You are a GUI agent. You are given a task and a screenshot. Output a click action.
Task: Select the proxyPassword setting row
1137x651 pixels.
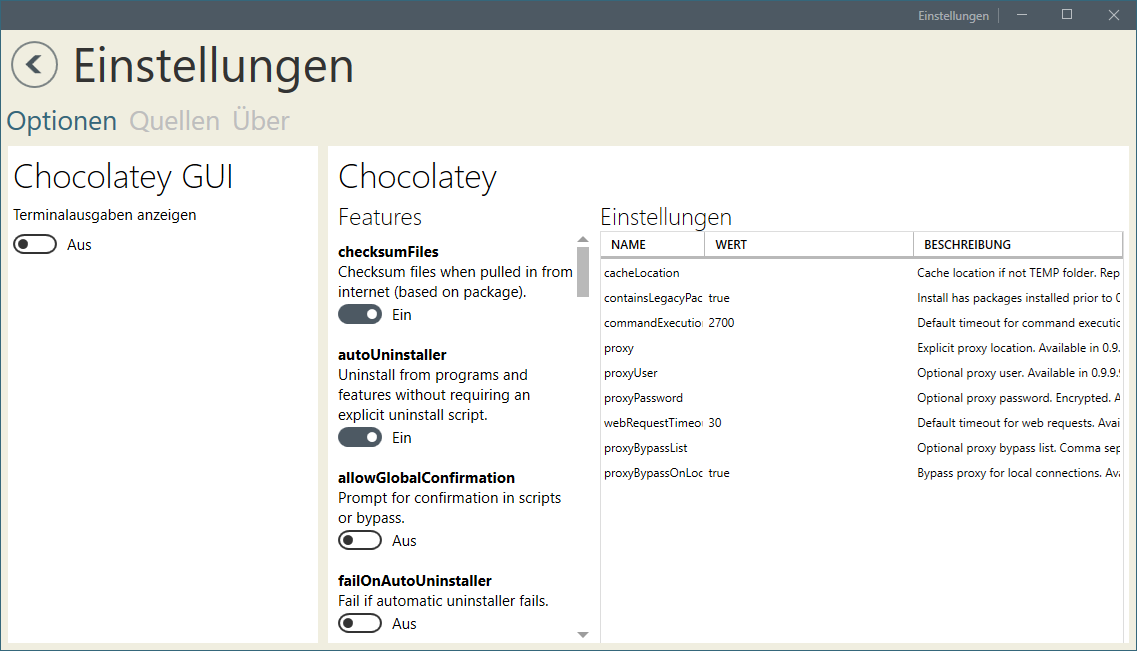pyautogui.click(x=861, y=398)
